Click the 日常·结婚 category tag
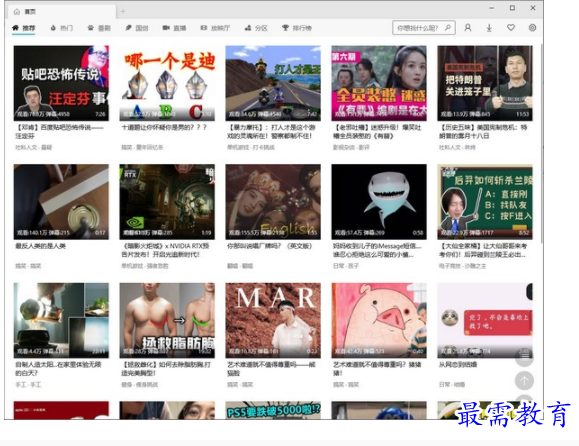The width and height of the screenshot is (579, 446). (452, 385)
